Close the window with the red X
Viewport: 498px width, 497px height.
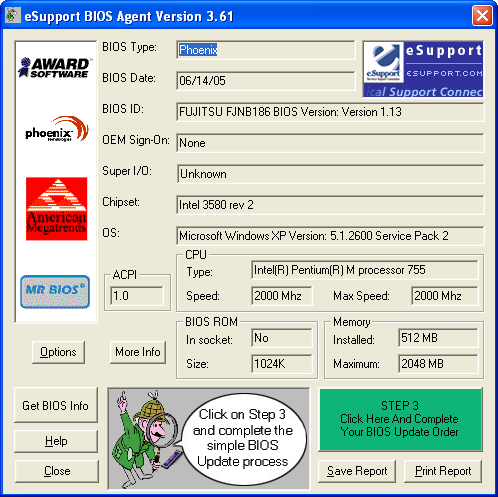(x=482, y=15)
